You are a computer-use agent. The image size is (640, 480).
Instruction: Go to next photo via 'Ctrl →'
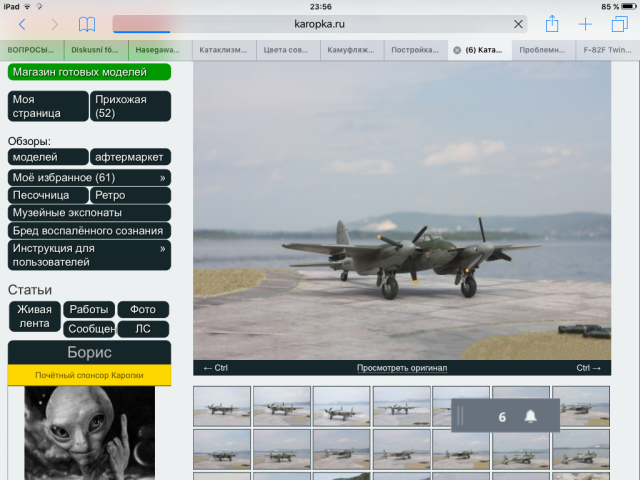pos(588,368)
